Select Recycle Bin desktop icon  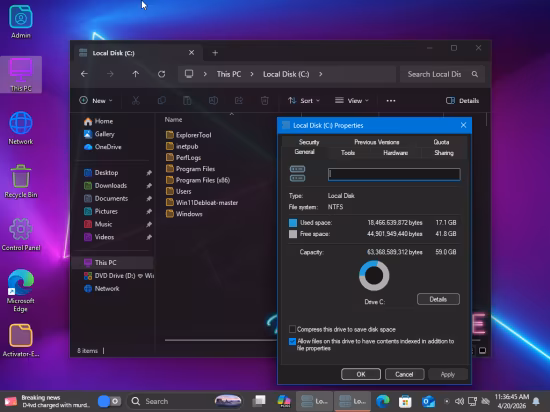pos(21,181)
